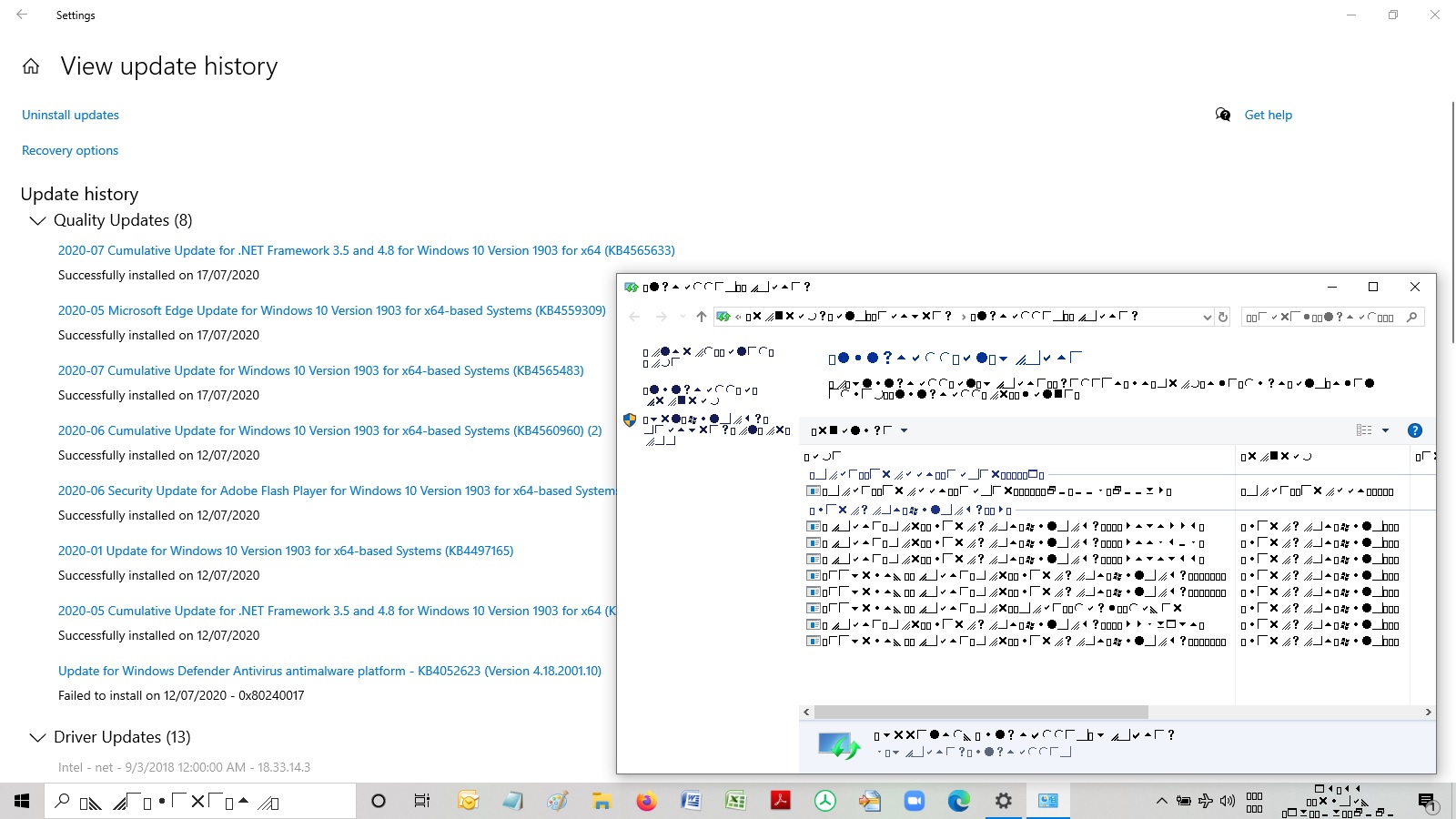Collapse the Quality Updates (8) section

coord(37,220)
